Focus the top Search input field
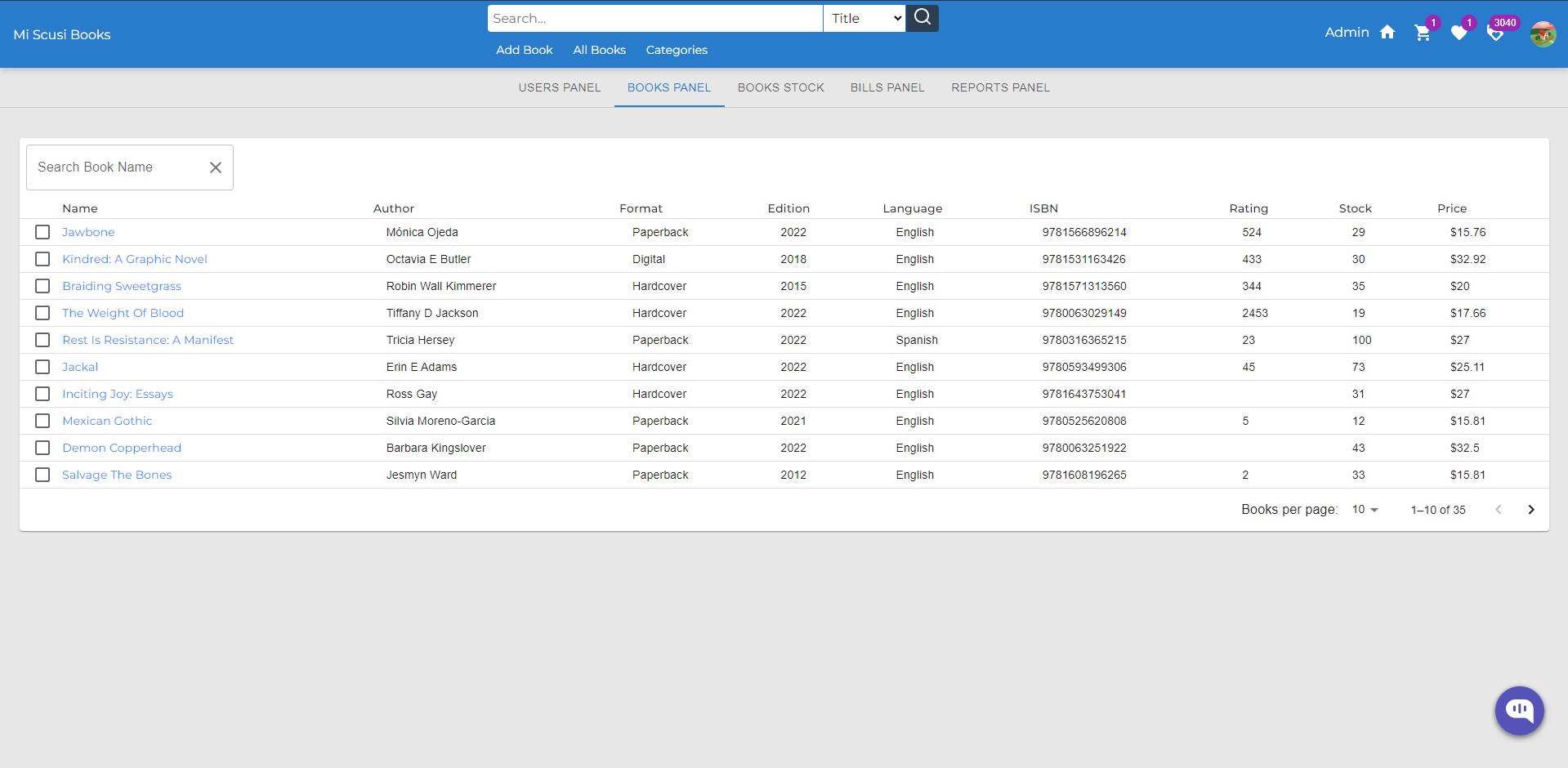 [x=654, y=18]
